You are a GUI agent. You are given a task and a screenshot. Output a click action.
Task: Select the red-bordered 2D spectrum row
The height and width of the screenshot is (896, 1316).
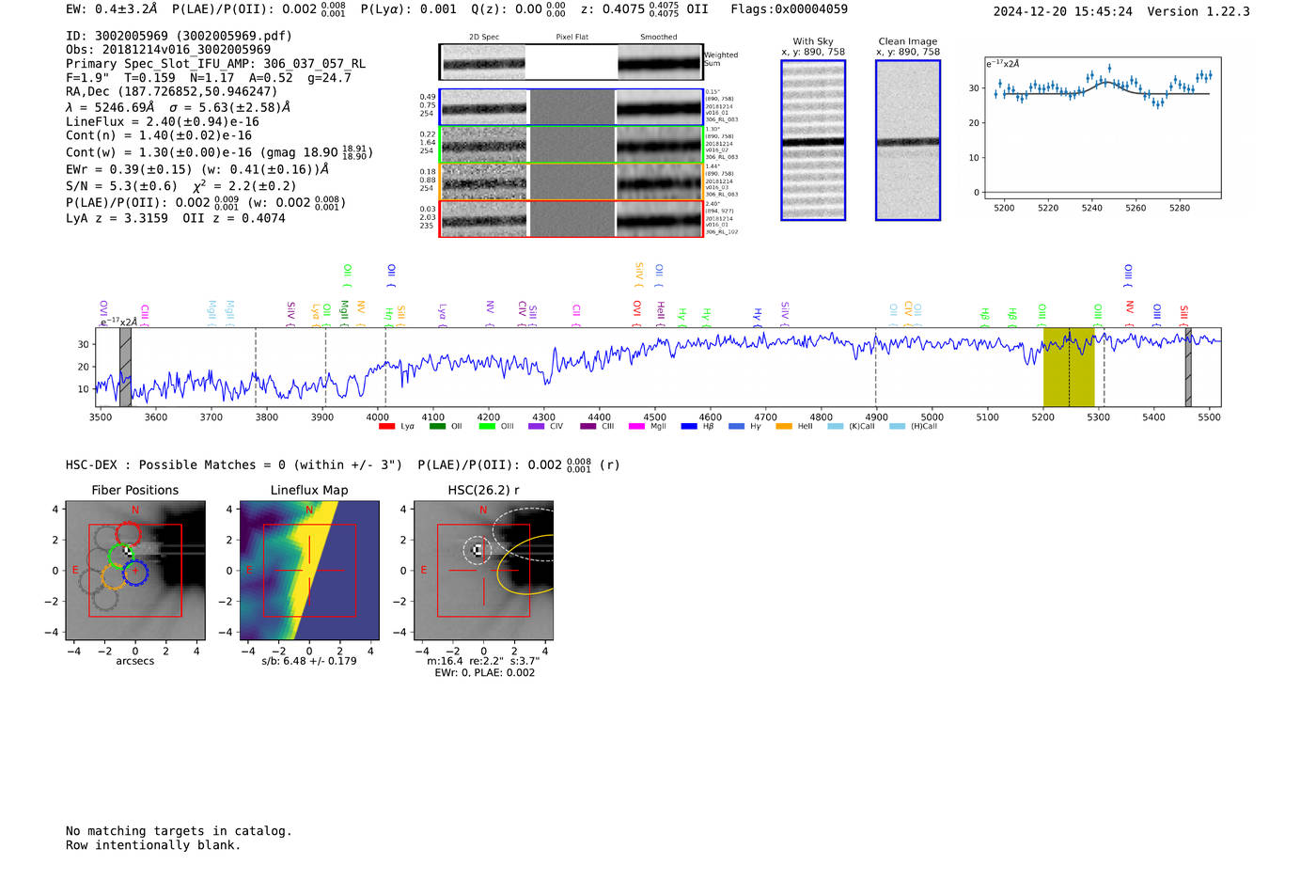[572, 218]
